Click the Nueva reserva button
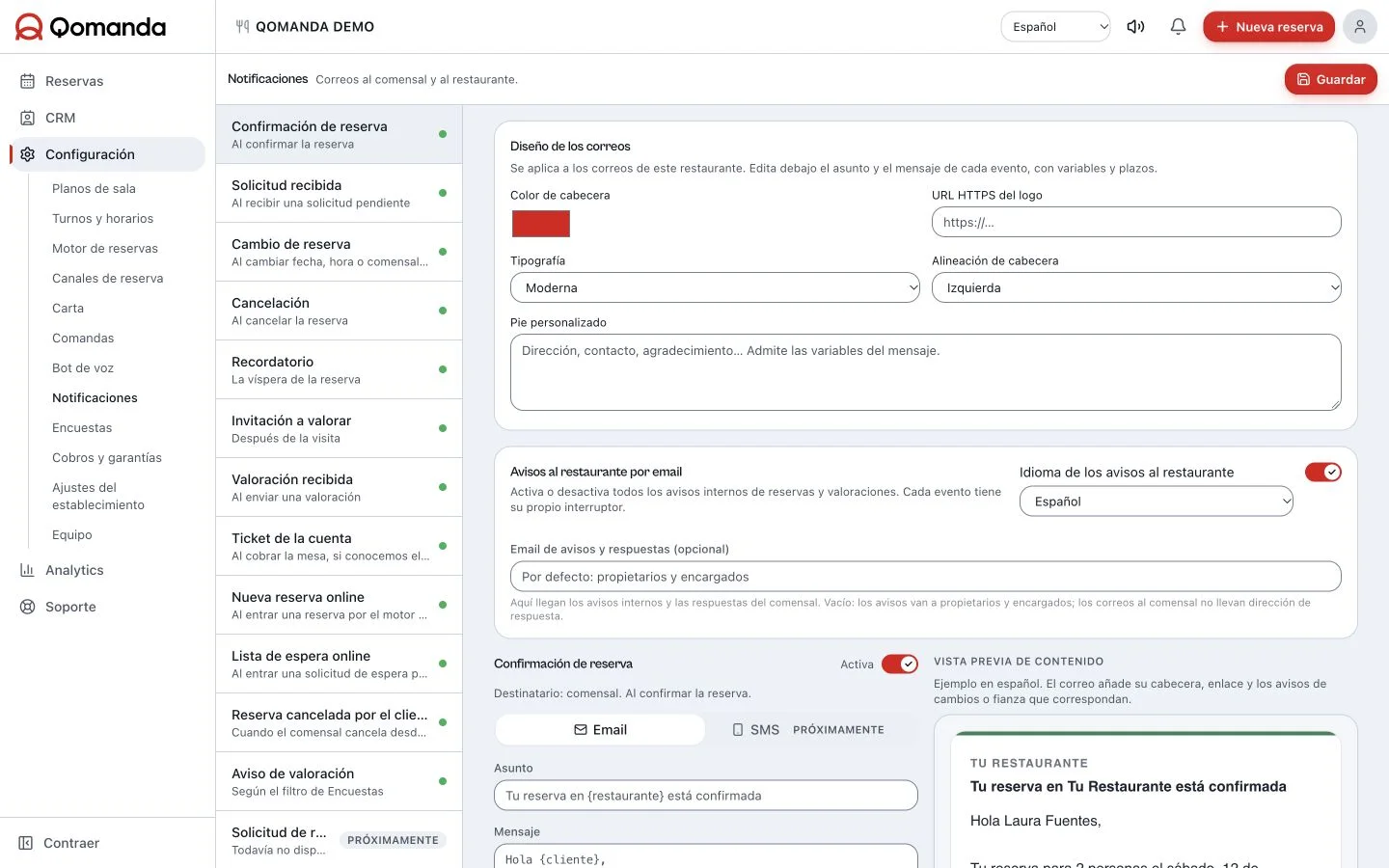The height and width of the screenshot is (868, 1389). (x=1268, y=27)
